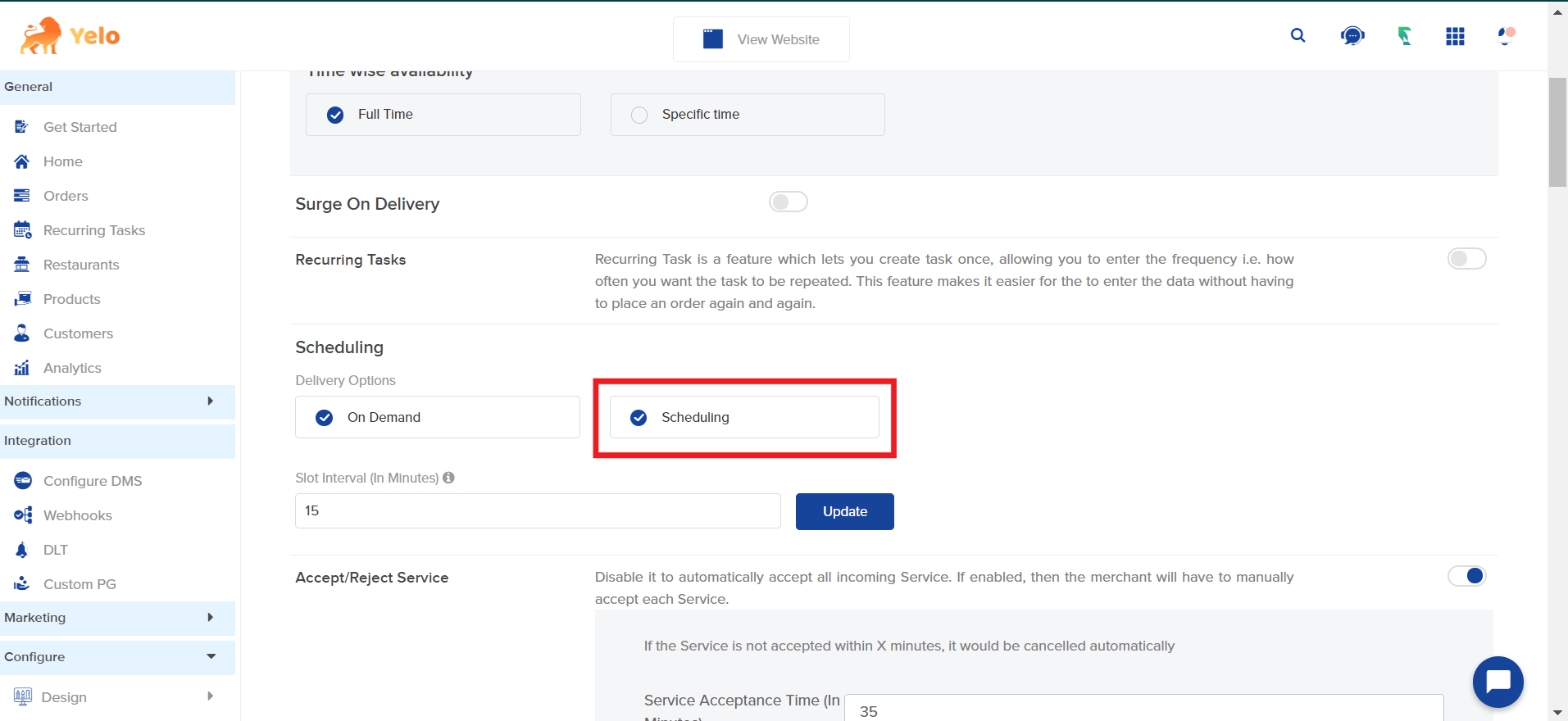
Task: Open the apps grid icon
Action: tap(1455, 36)
